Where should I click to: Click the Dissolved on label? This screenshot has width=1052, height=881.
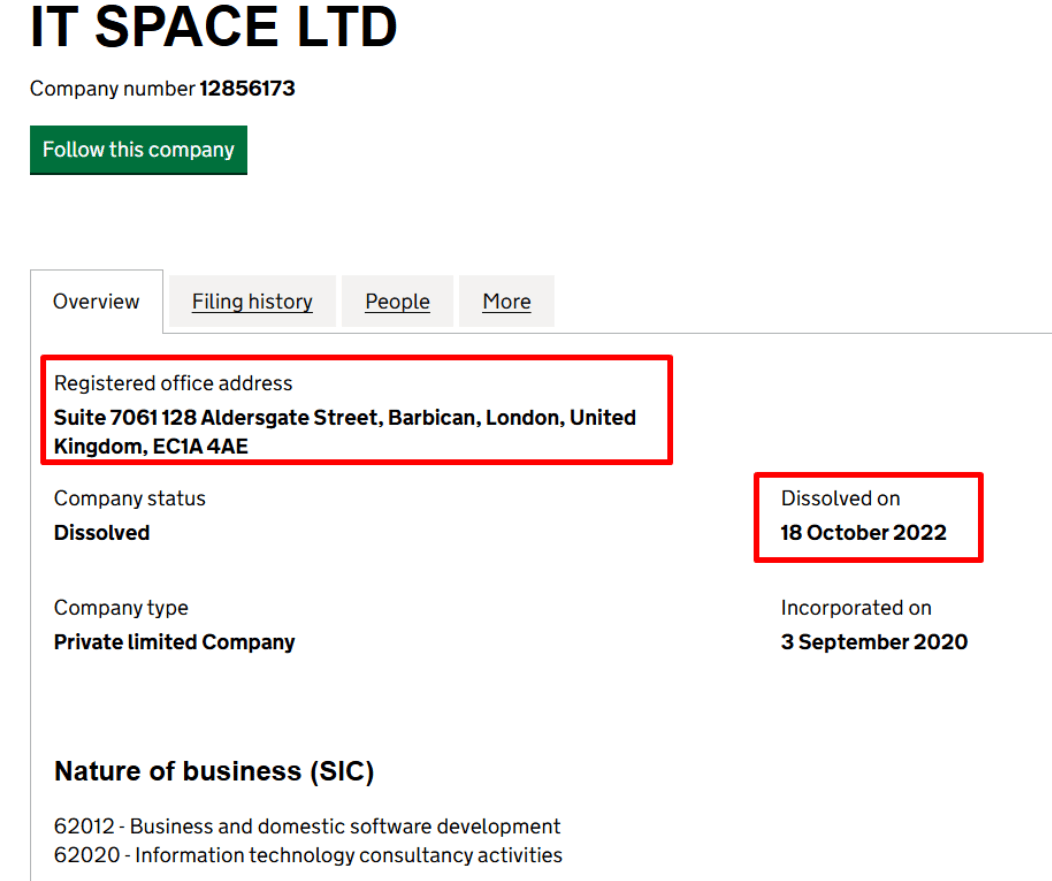coord(840,498)
